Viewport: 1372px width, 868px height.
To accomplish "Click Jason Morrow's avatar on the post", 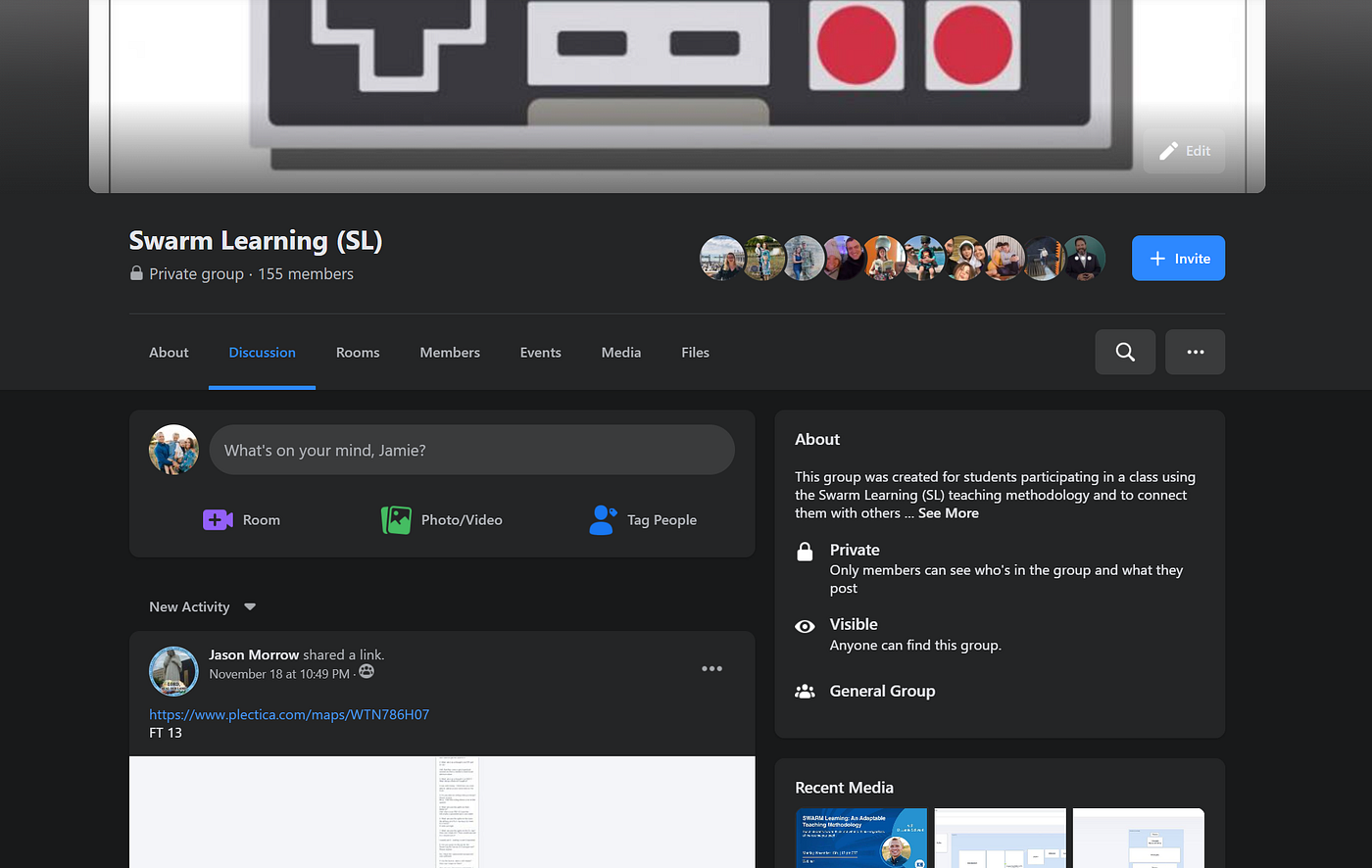I will point(173,671).
